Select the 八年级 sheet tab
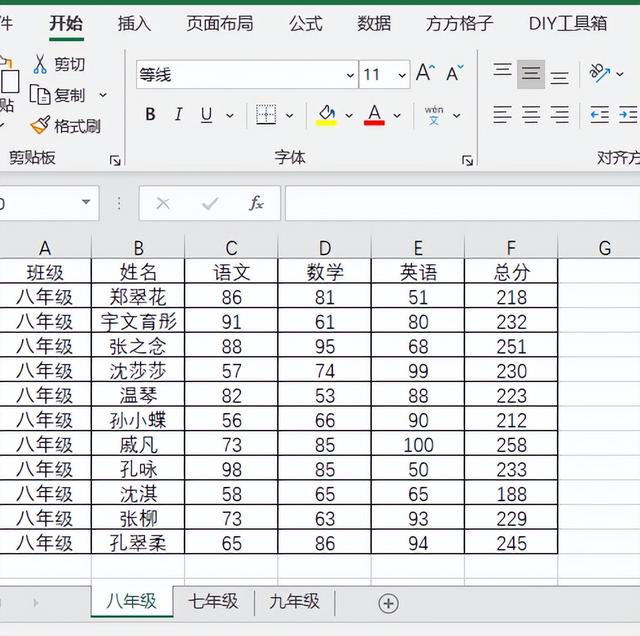The width and height of the screenshot is (640, 636). tap(131, 602)
